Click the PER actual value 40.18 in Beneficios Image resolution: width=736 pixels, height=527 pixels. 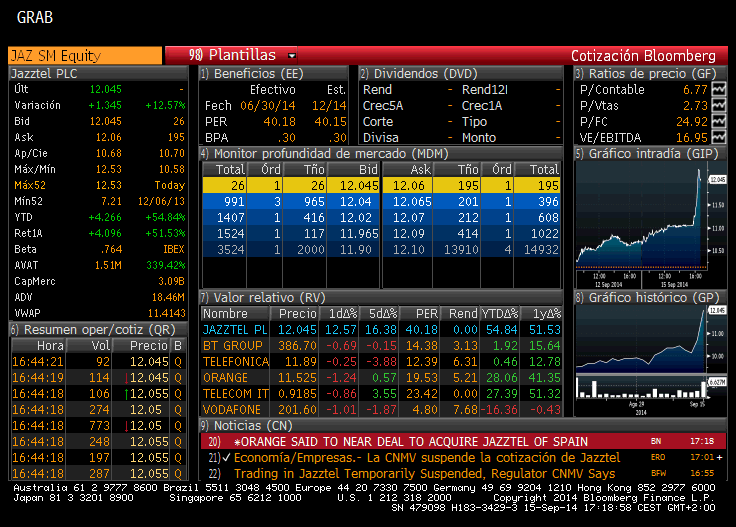click(279, 122)
